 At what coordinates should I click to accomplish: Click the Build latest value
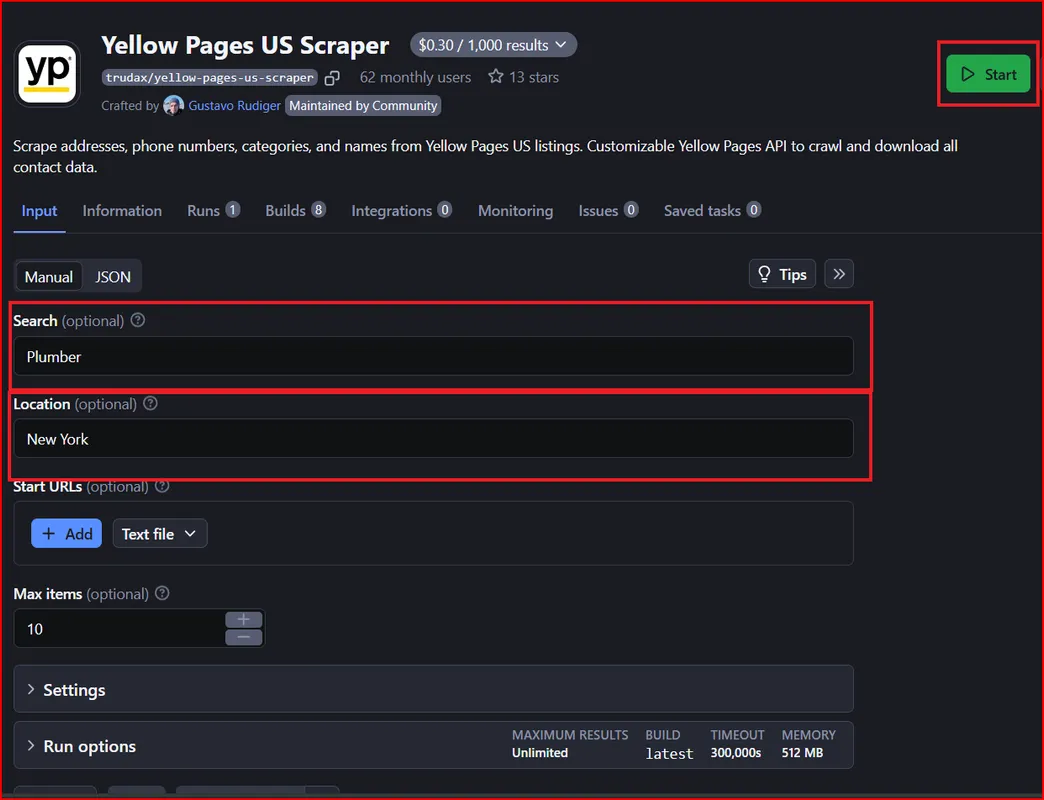[x=669, y=753]
